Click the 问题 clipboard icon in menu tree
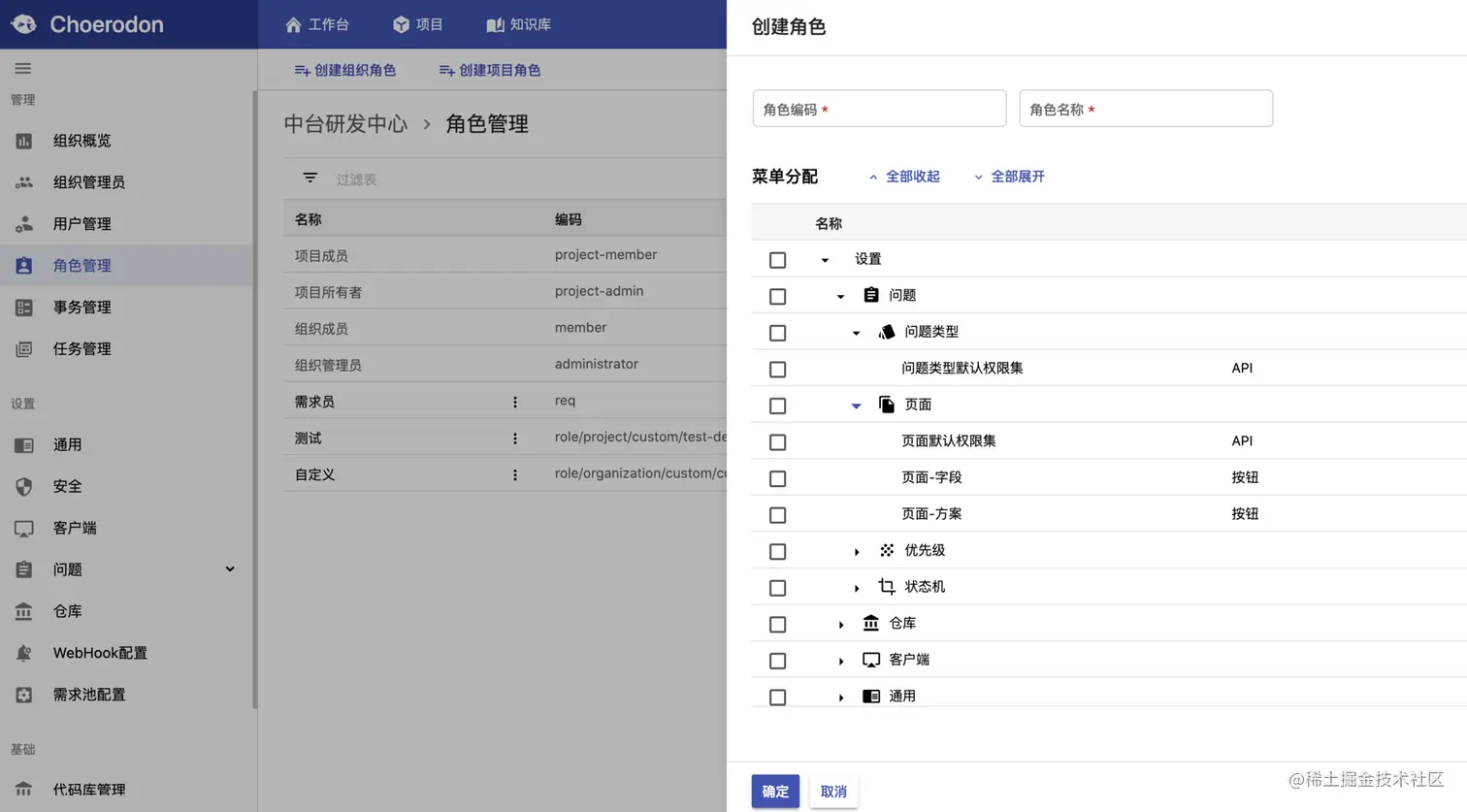 871,295
